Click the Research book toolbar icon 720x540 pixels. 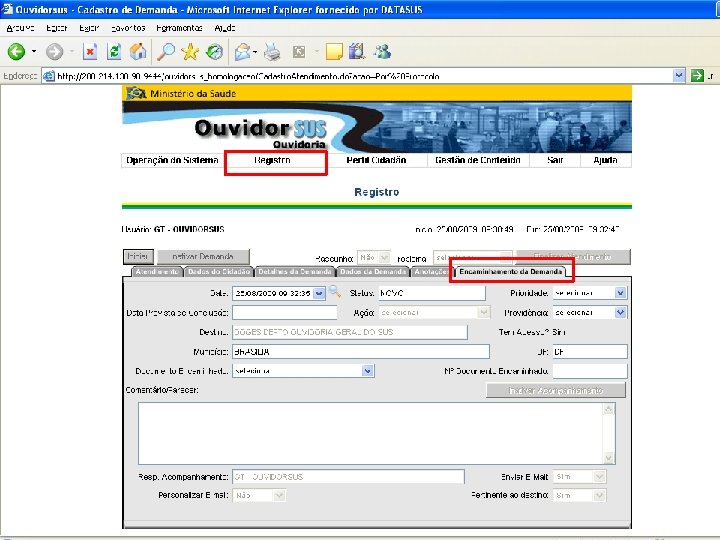pos(357,51)
